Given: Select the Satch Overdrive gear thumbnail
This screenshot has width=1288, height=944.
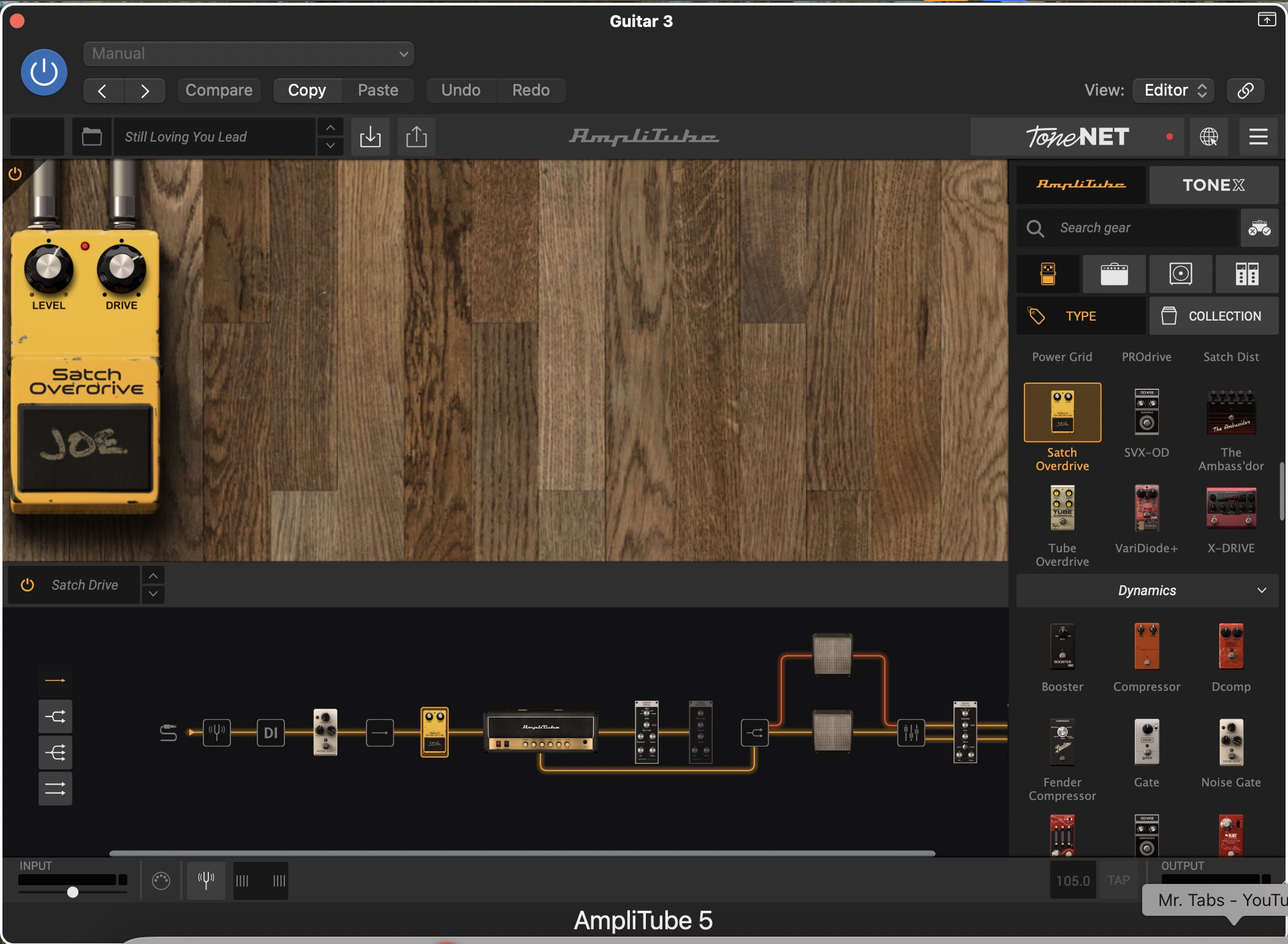Looking at the screenshot, I should (x=1062, y=413).
